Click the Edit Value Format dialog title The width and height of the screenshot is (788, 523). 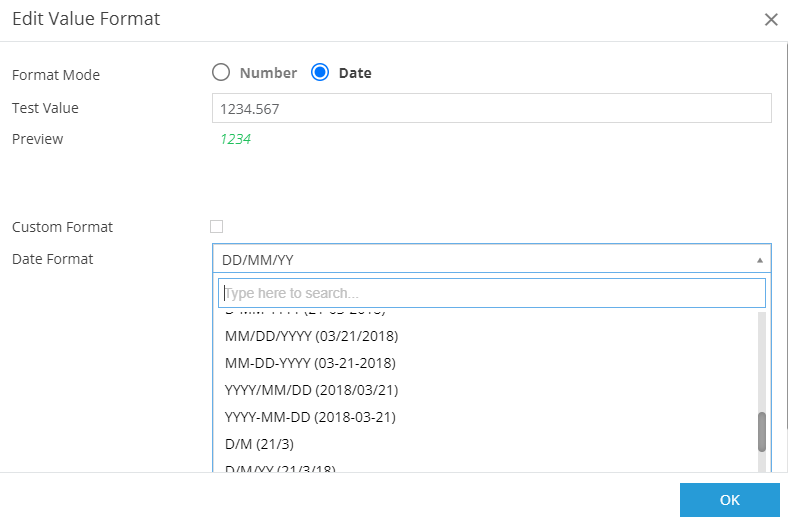(86, 19)
